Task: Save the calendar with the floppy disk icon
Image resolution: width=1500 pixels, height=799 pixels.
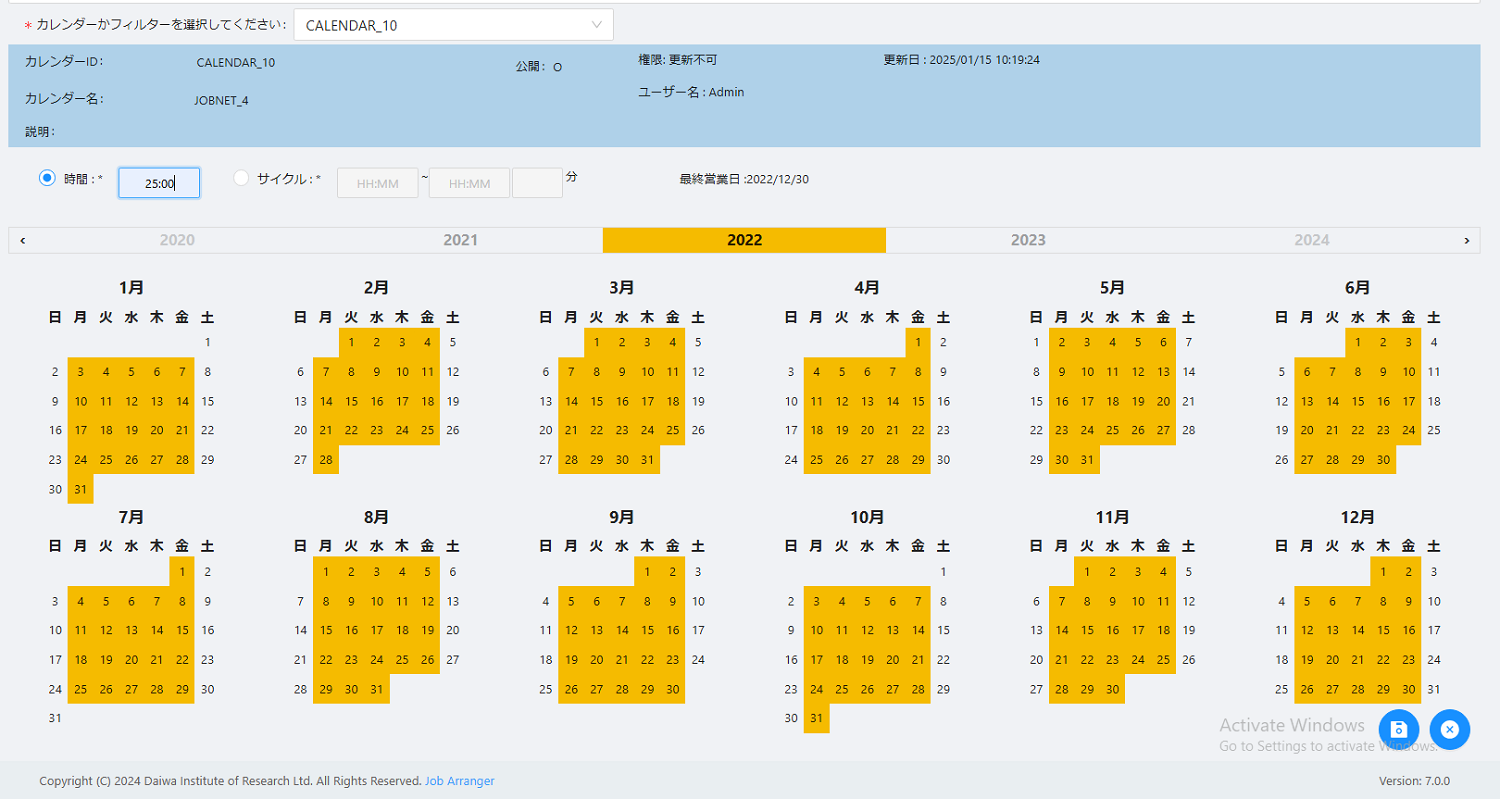Action: point(1399,729)
